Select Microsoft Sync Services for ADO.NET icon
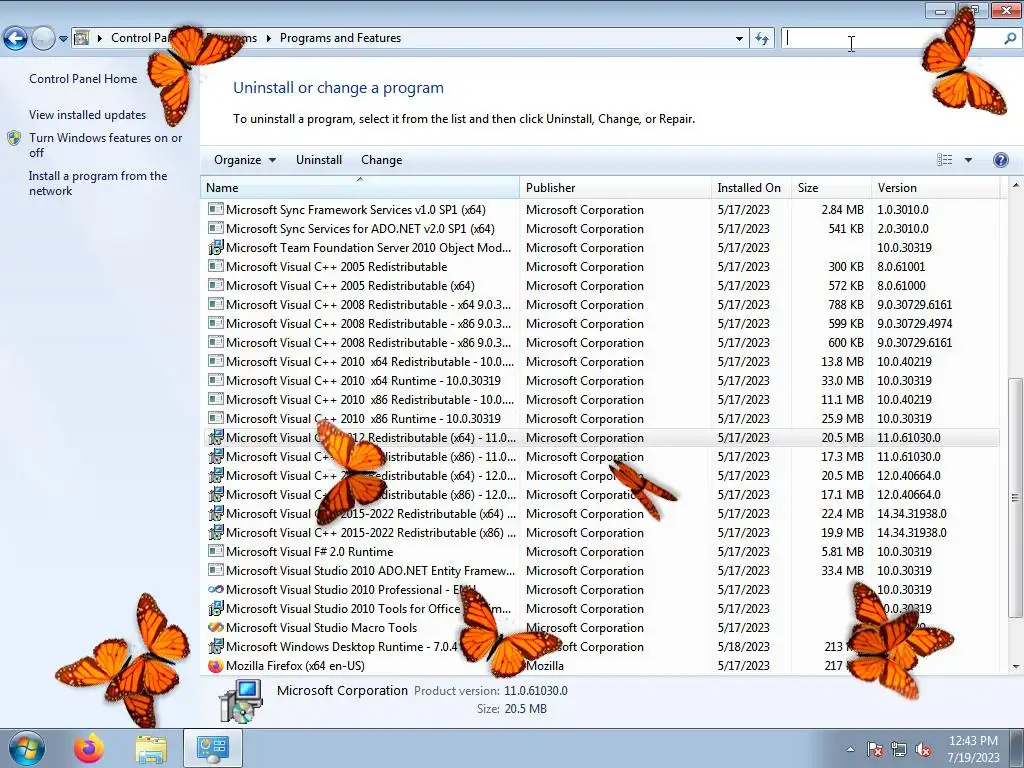 click(216, 229)
